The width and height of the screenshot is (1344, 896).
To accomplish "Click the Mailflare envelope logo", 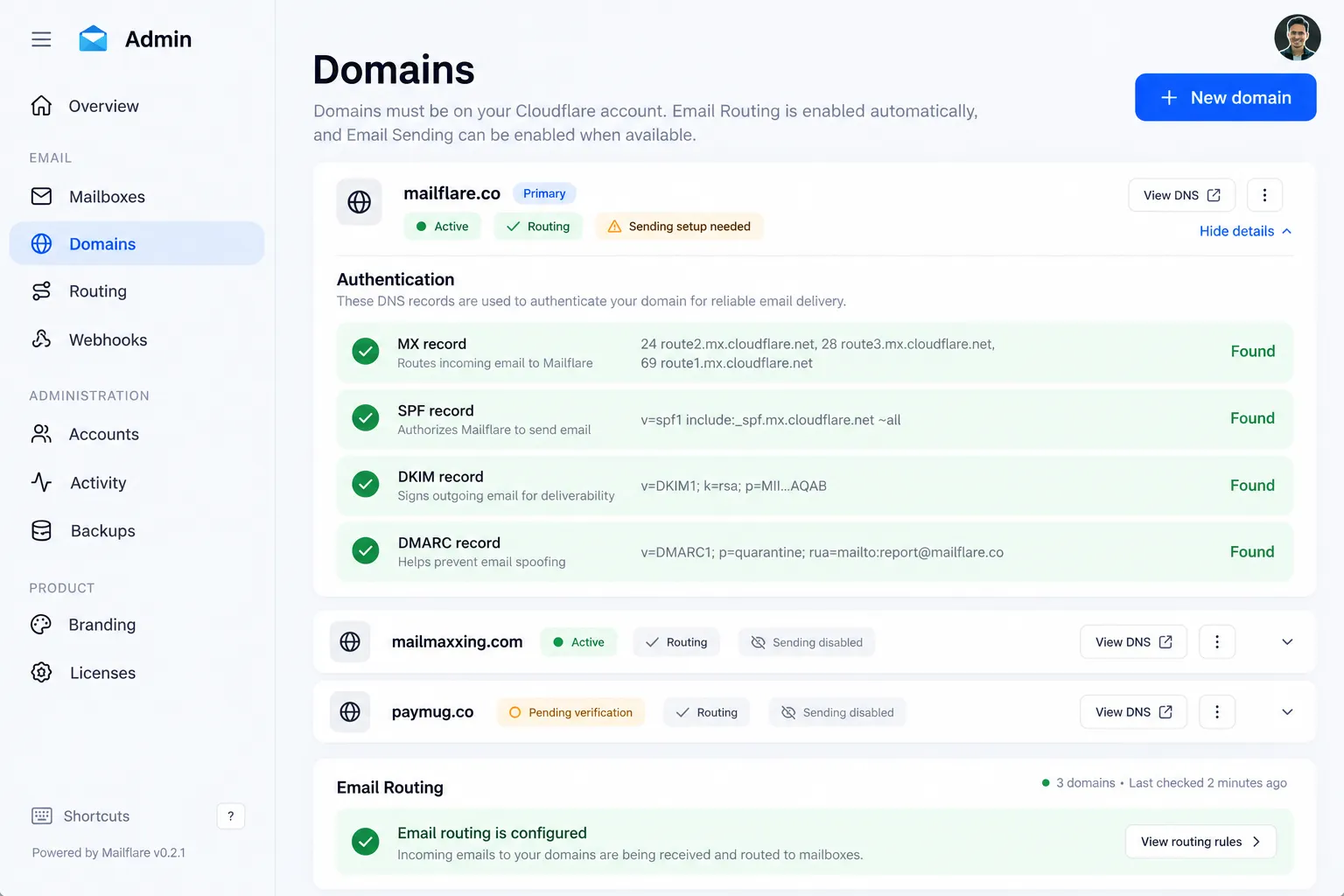I will point(93,38).
